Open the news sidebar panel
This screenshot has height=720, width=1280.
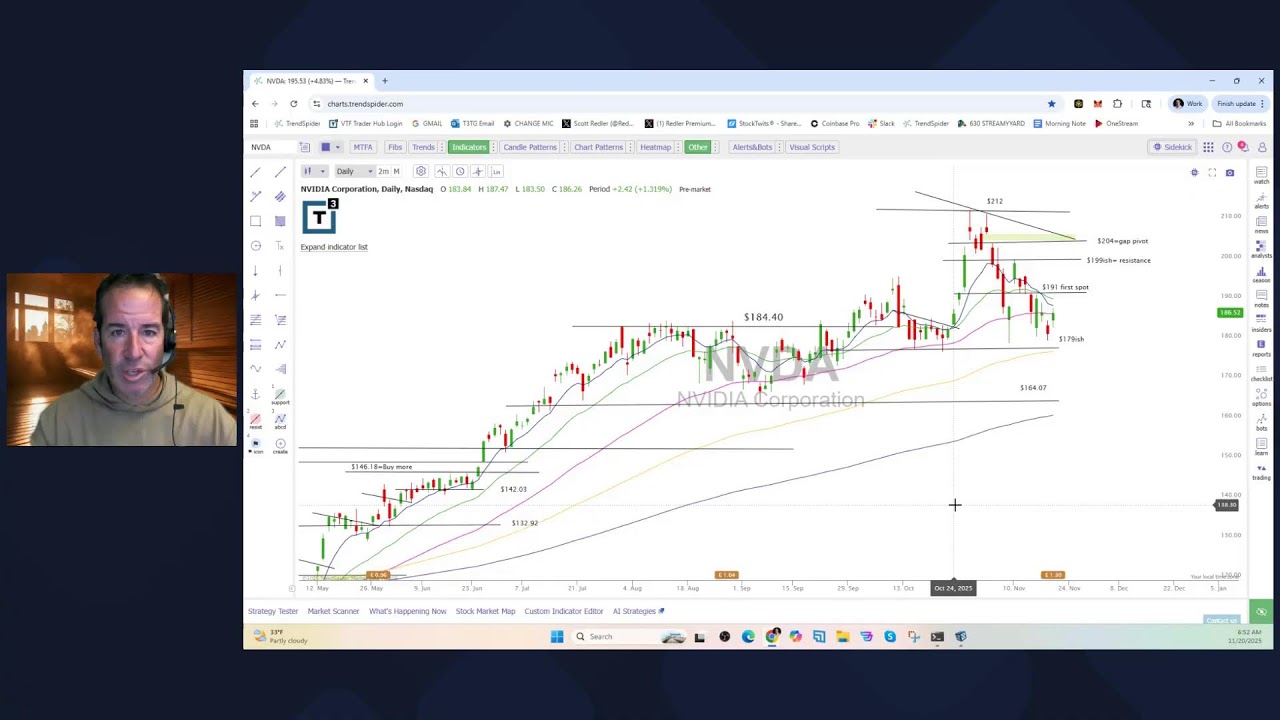[x=1261, y=224]
